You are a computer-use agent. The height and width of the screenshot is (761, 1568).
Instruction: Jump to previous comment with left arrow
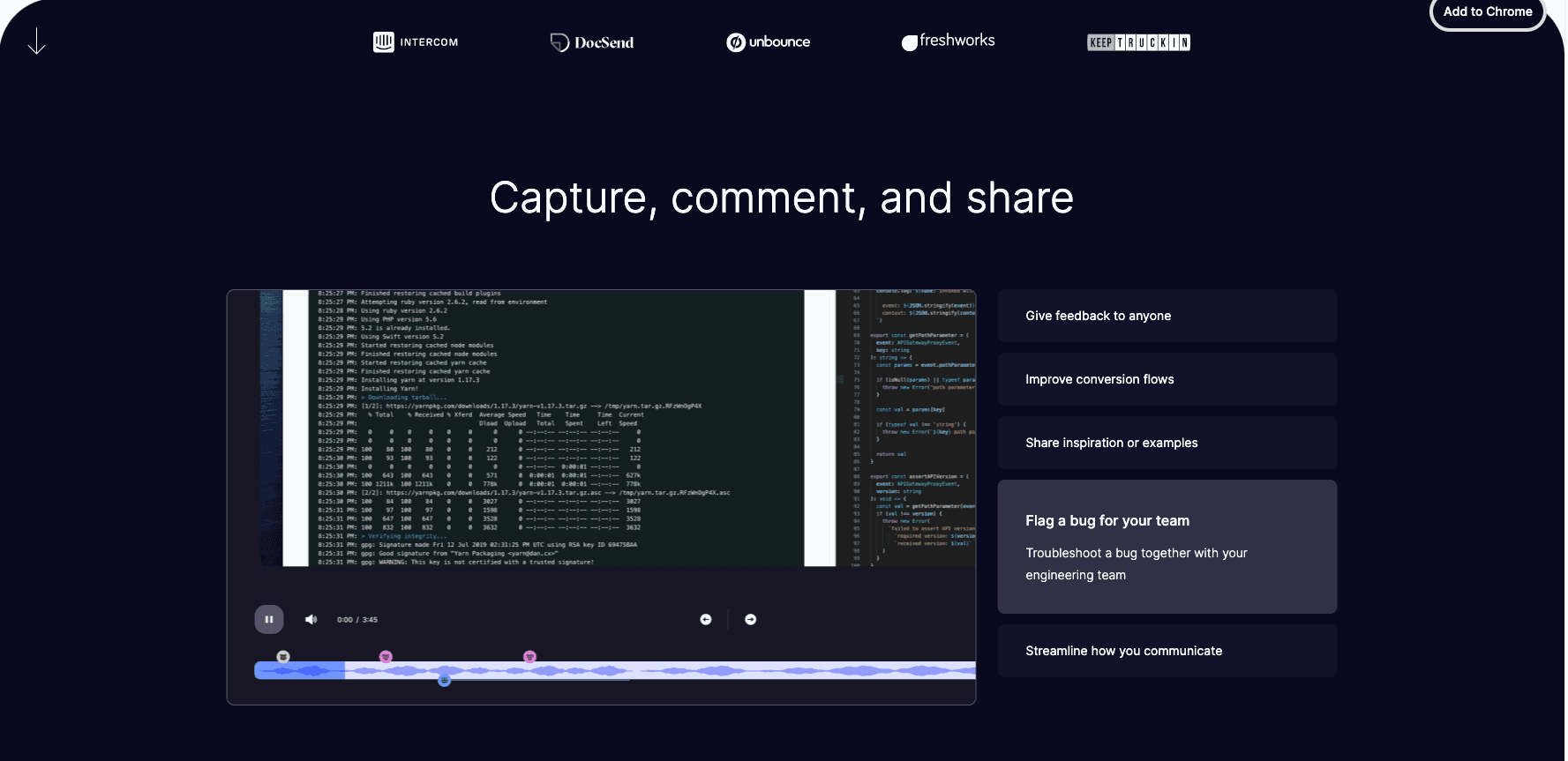click(706, 620)
